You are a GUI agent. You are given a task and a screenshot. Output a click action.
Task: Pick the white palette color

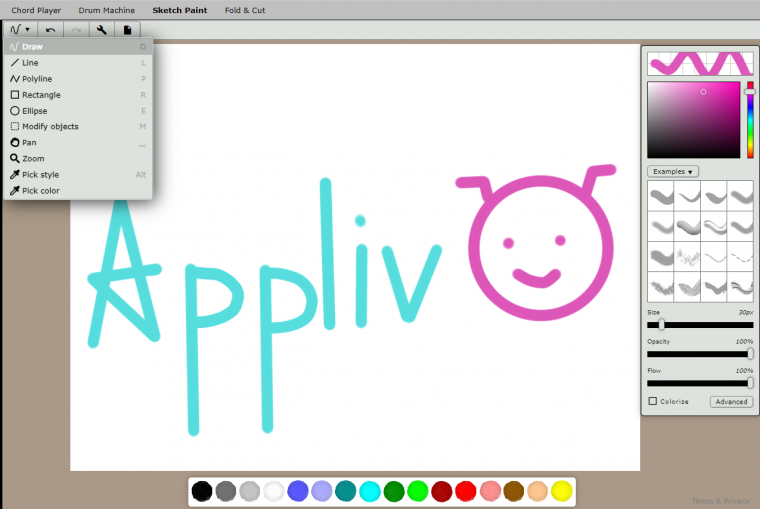[274, 491]
